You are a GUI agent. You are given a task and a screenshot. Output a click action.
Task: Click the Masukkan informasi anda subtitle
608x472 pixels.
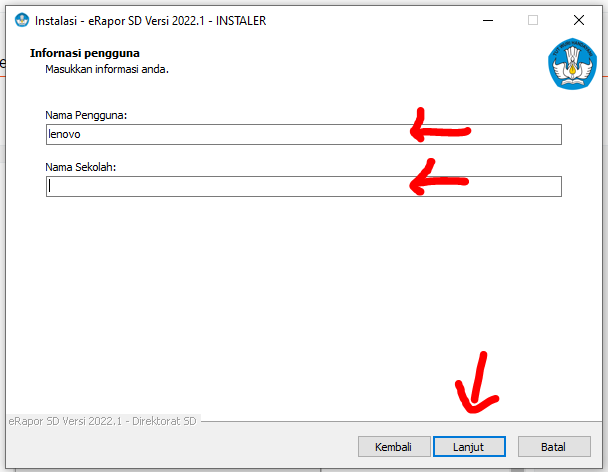point(107,69)
